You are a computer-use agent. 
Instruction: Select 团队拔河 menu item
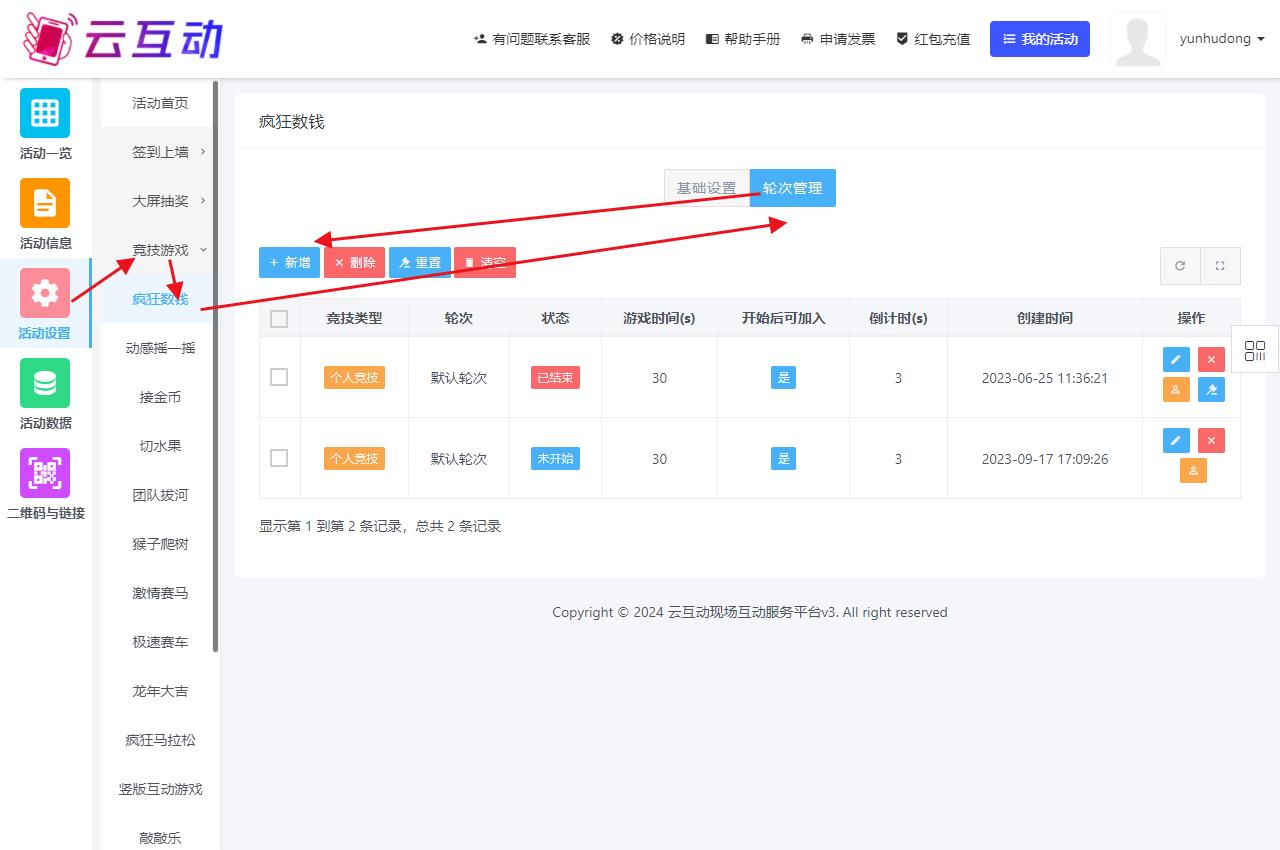pyautogui.click(x=160, y=495)
